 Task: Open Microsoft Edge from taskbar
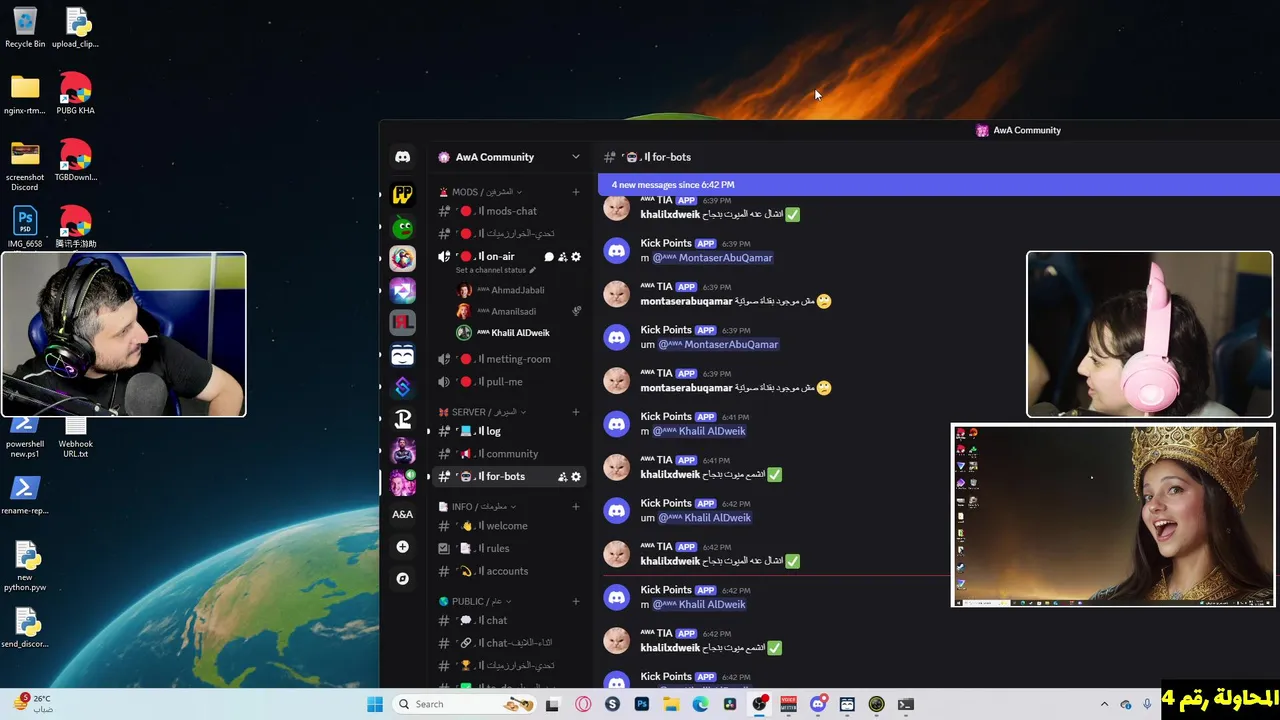click(x=700, y=704)
